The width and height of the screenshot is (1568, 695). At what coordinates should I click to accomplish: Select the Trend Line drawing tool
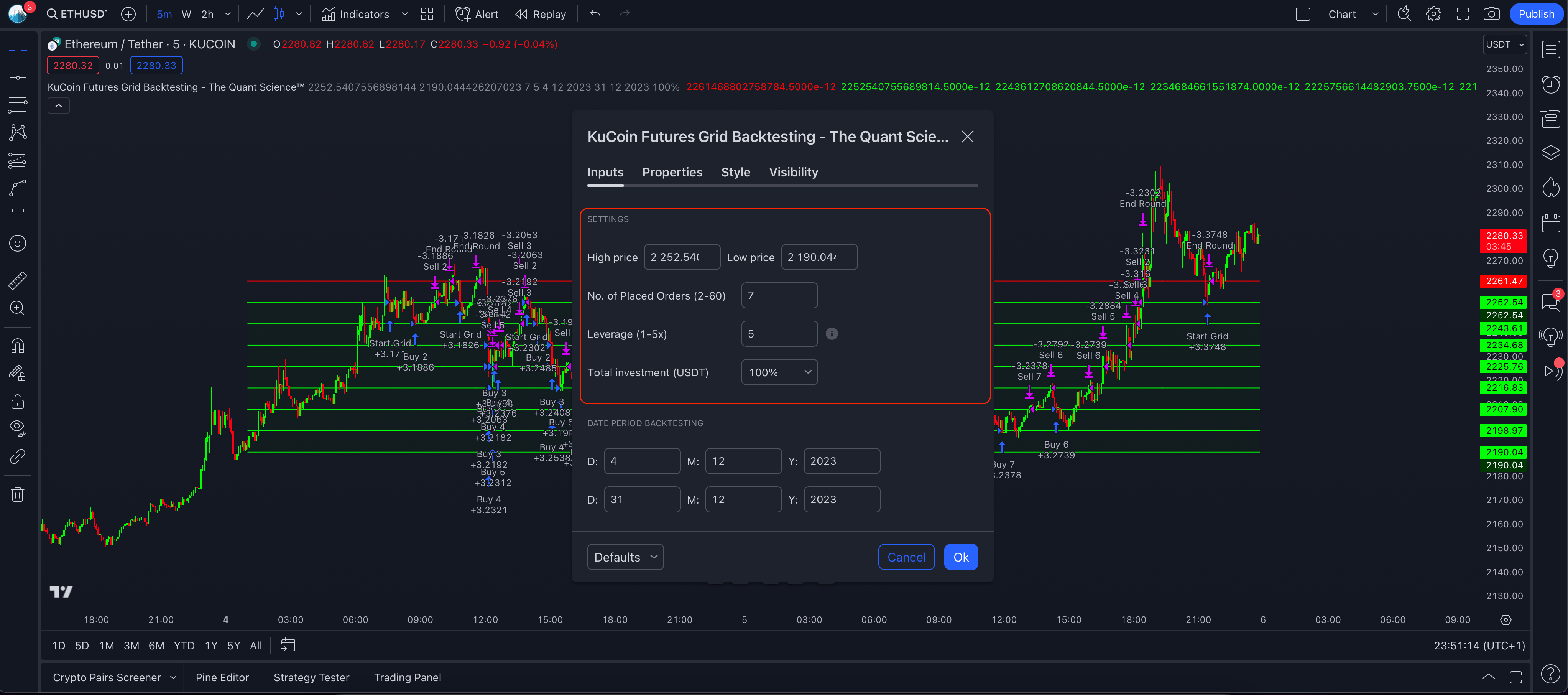click(x=18, y=78)
